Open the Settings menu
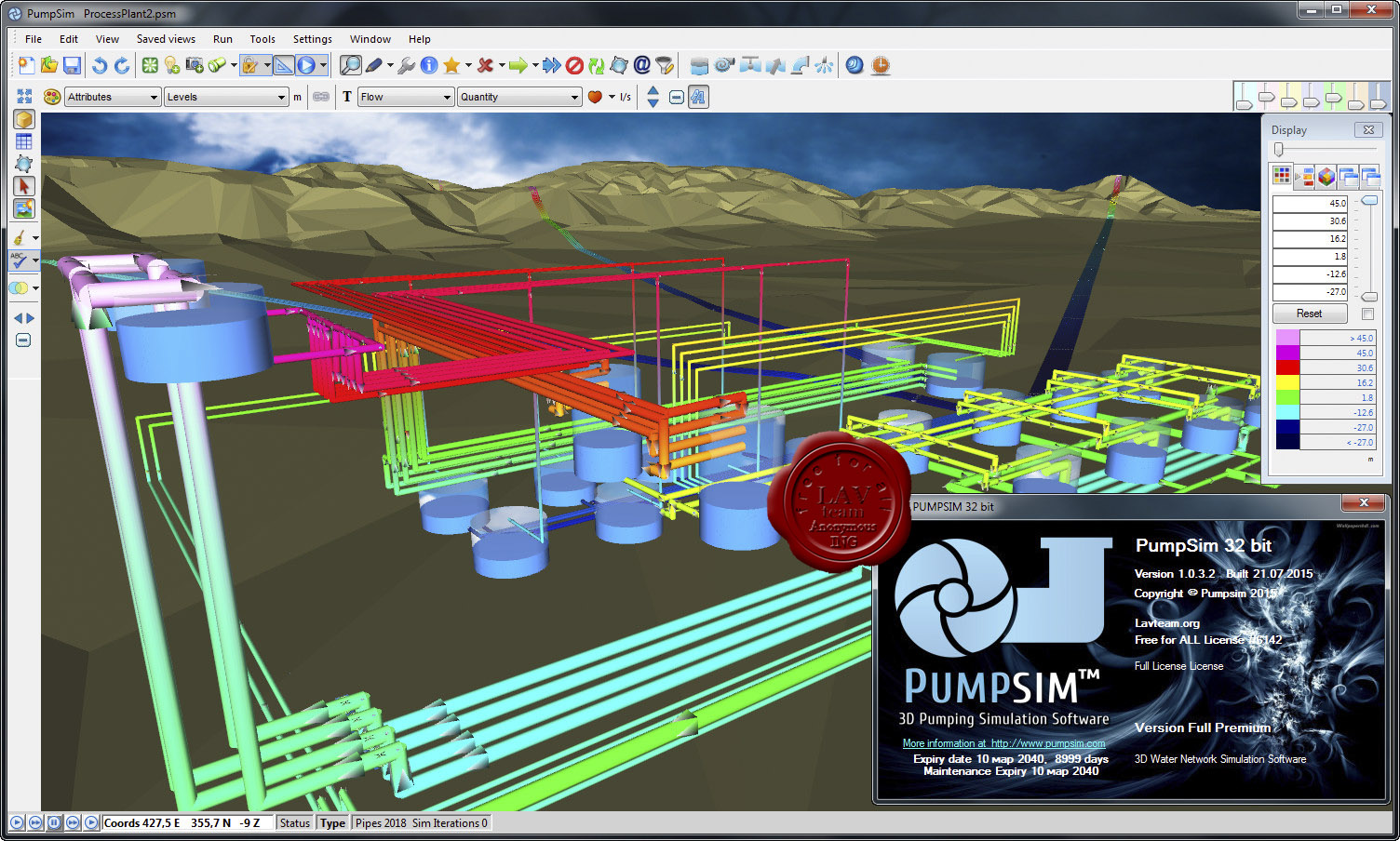The image size is (1400, 841). [312, 39]
